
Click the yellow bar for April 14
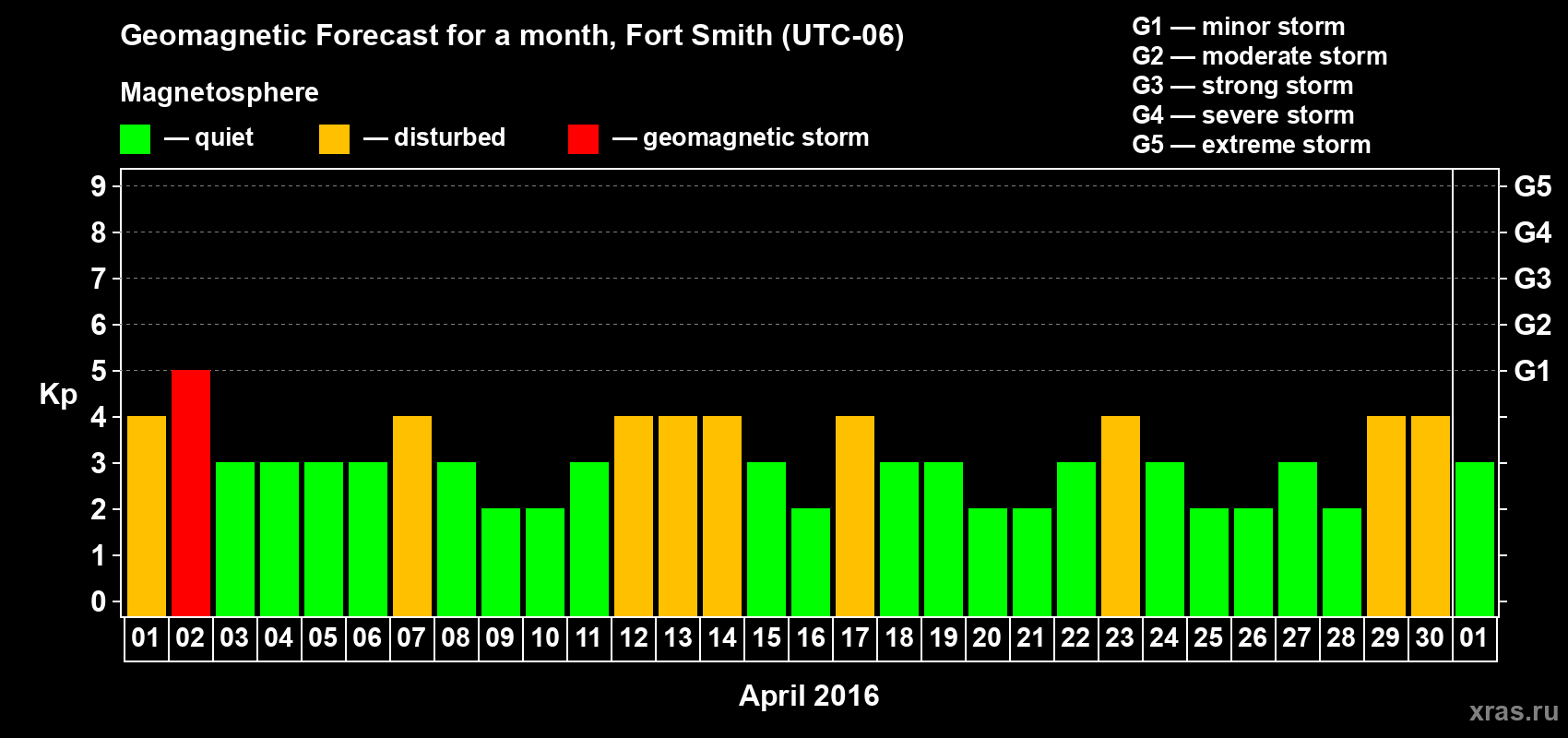tap(722, 517)
